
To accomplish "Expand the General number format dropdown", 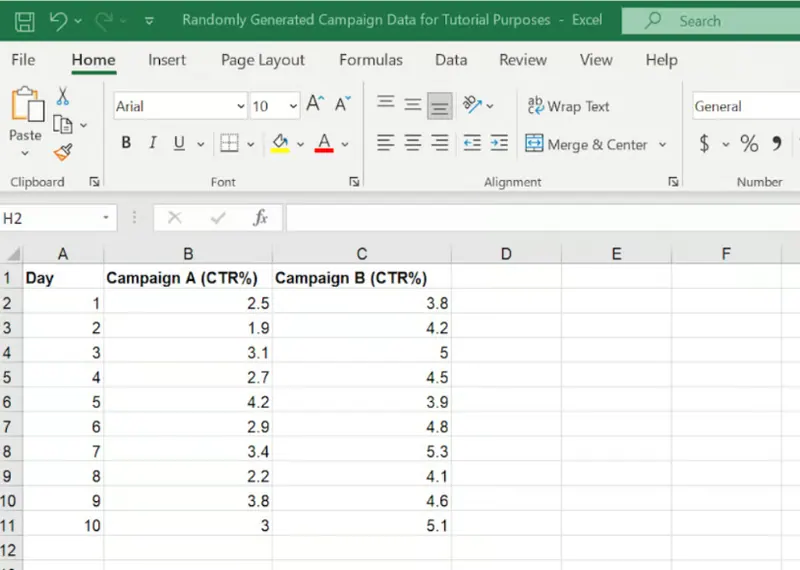I will pyautogui.click(x=745, y=106).
